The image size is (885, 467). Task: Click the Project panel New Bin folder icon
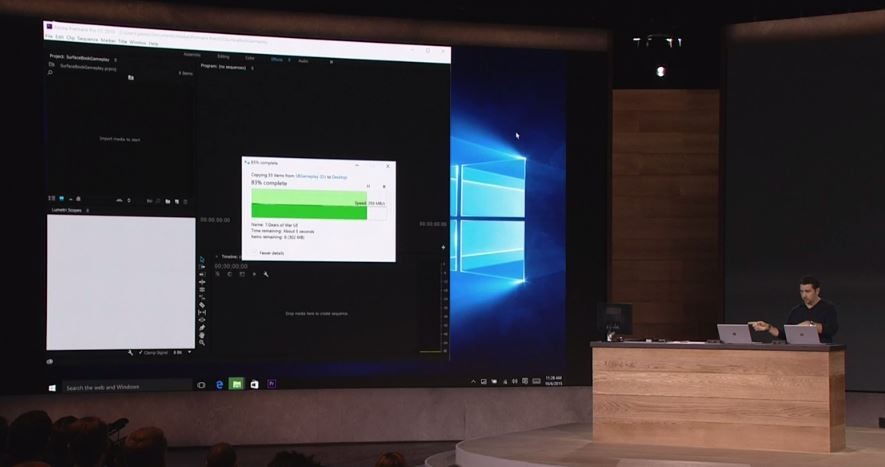(168, 202)
